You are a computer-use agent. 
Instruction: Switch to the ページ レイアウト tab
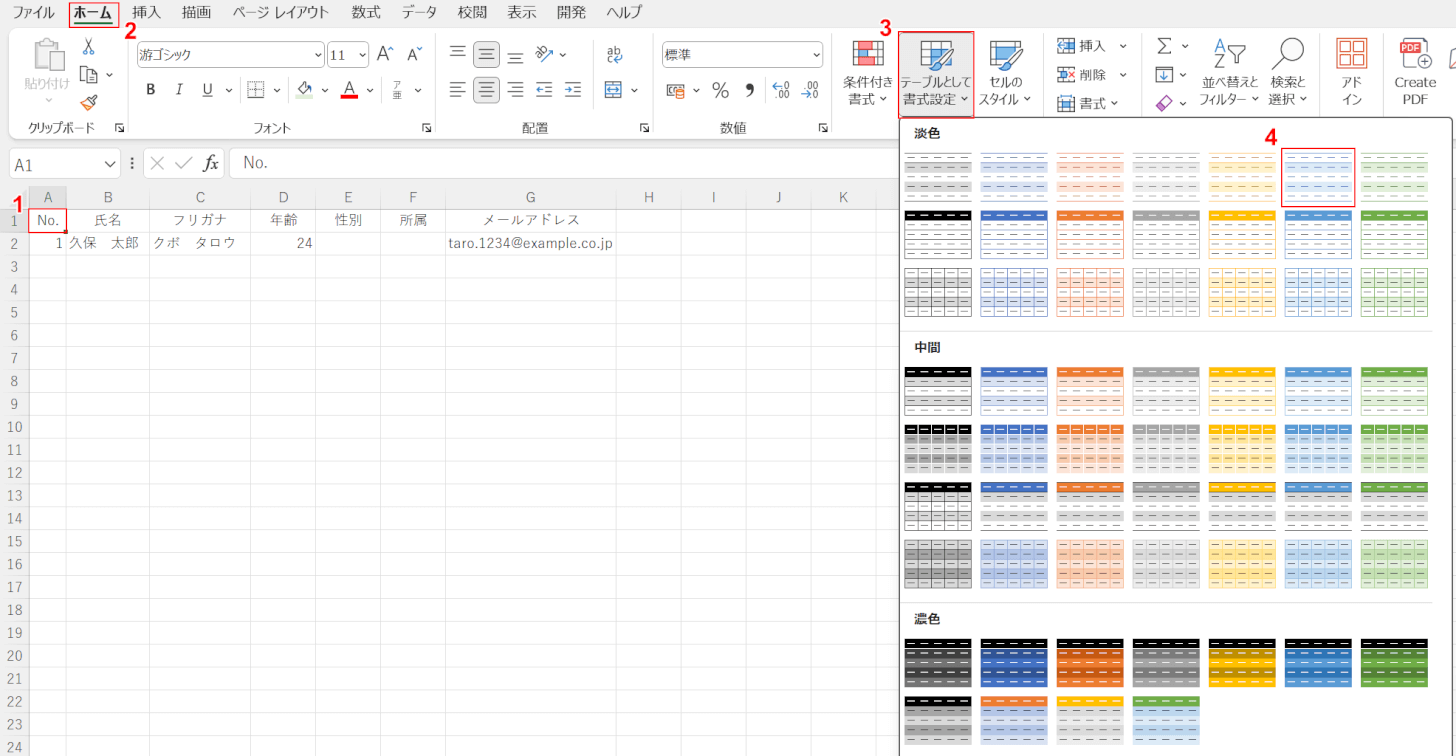coord(281,13)
